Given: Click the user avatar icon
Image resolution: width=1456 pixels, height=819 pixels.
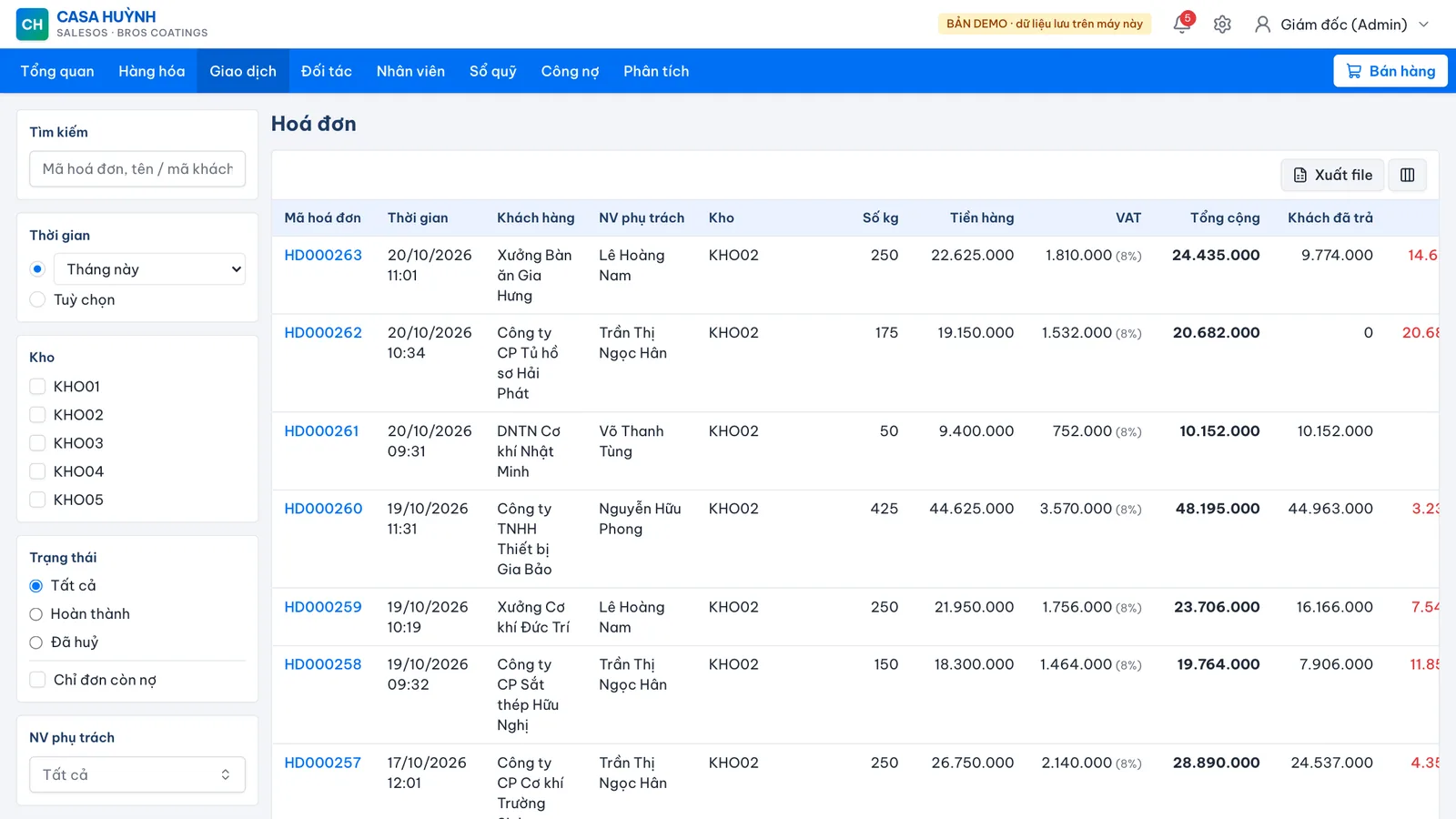Looking at the screenshot, I should coord(1262,25).
